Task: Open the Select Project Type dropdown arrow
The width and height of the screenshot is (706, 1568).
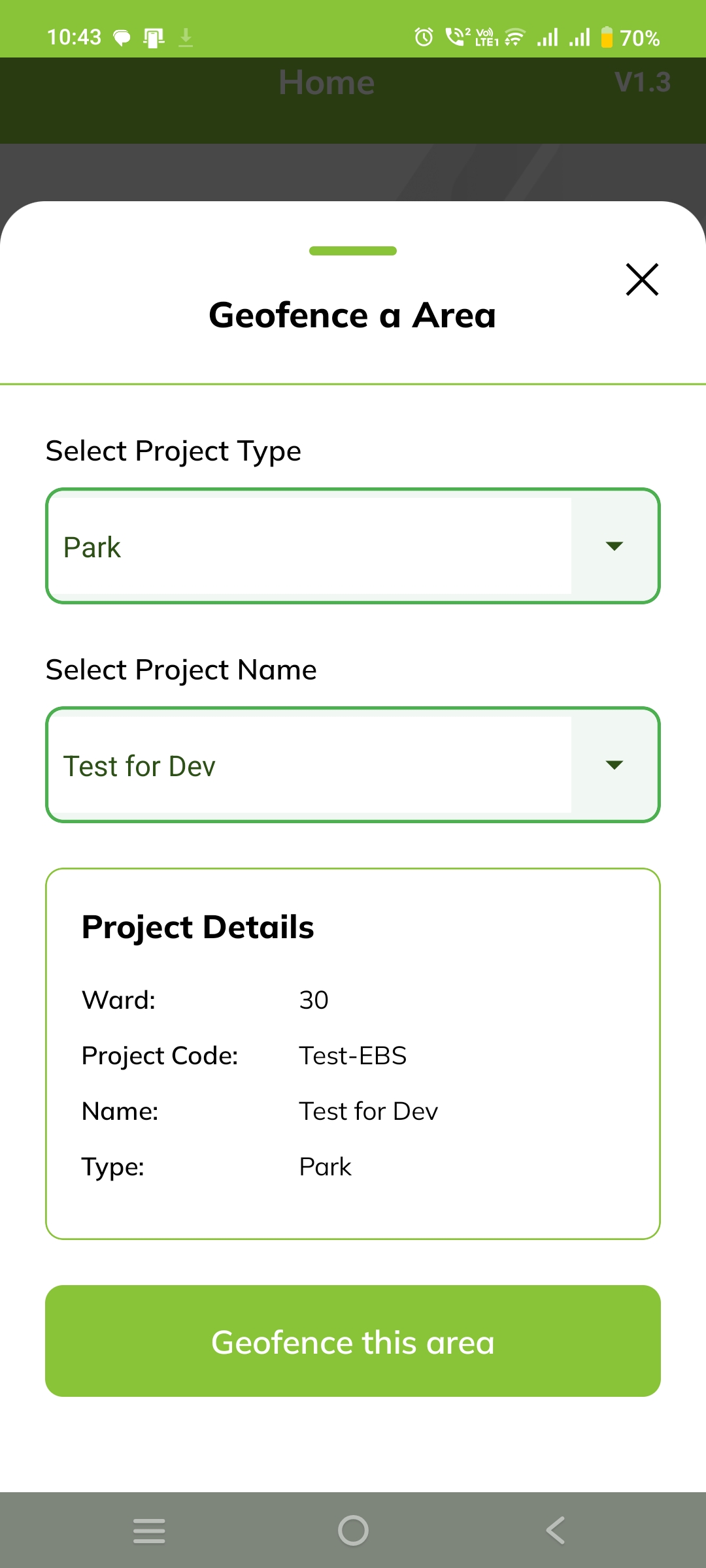Action: [614, 546]
